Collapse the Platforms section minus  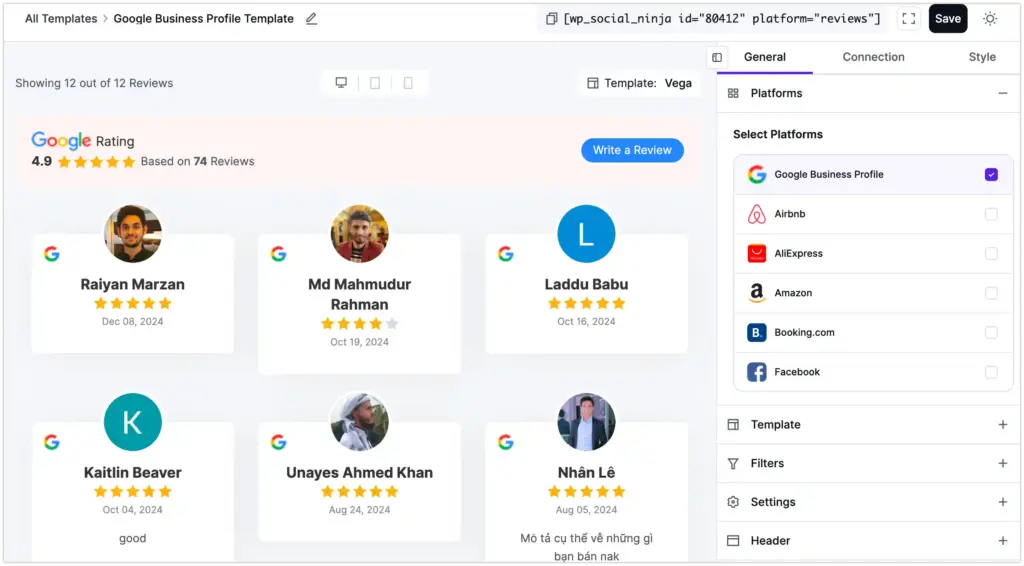[x=1002, y=93]
